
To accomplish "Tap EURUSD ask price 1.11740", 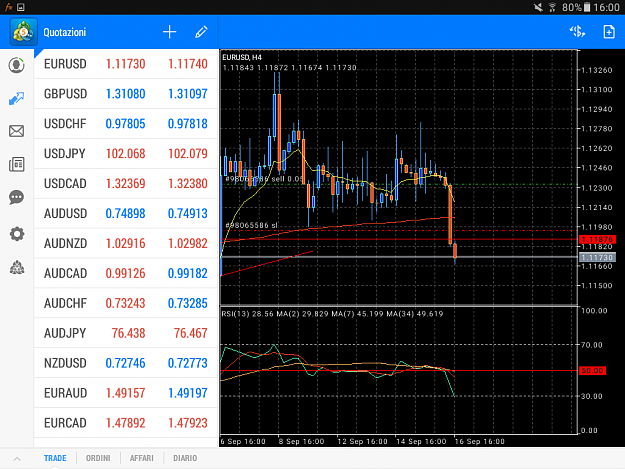I will 188,64.
